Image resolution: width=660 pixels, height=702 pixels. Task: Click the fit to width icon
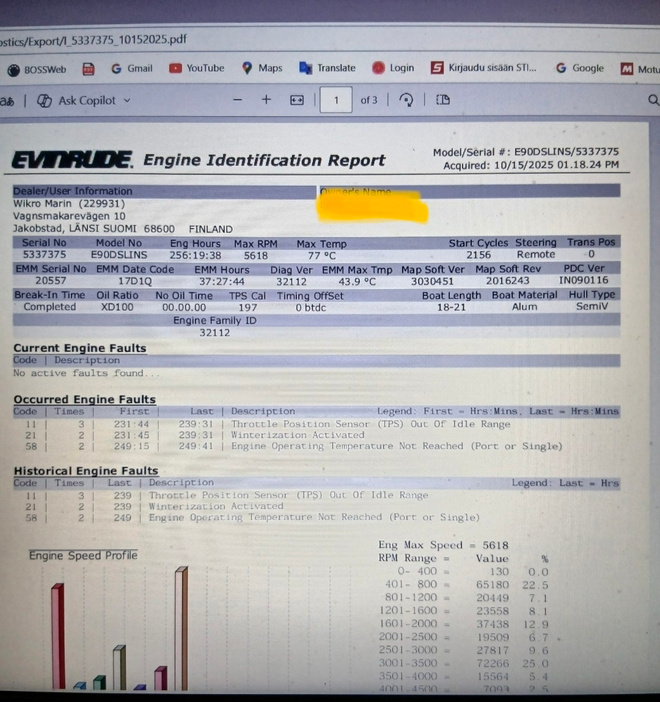[297, 100]
